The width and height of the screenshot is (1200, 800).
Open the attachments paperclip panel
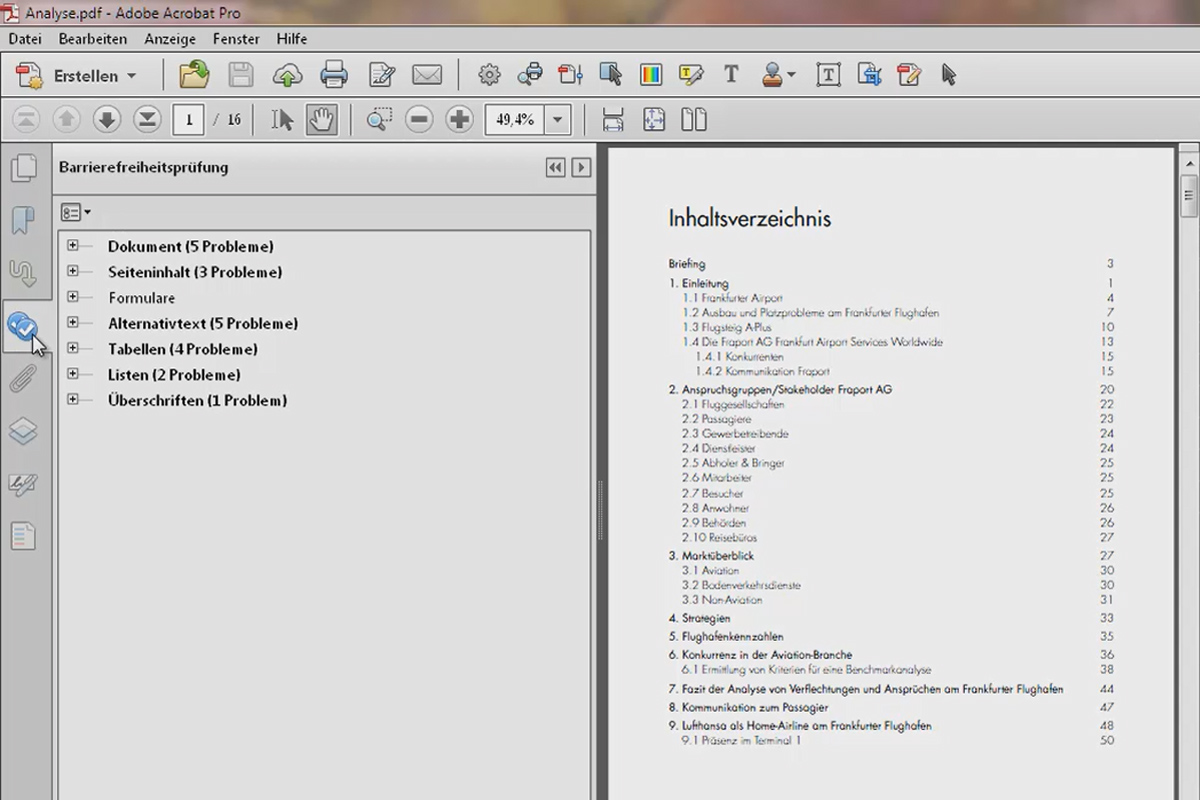23,379
